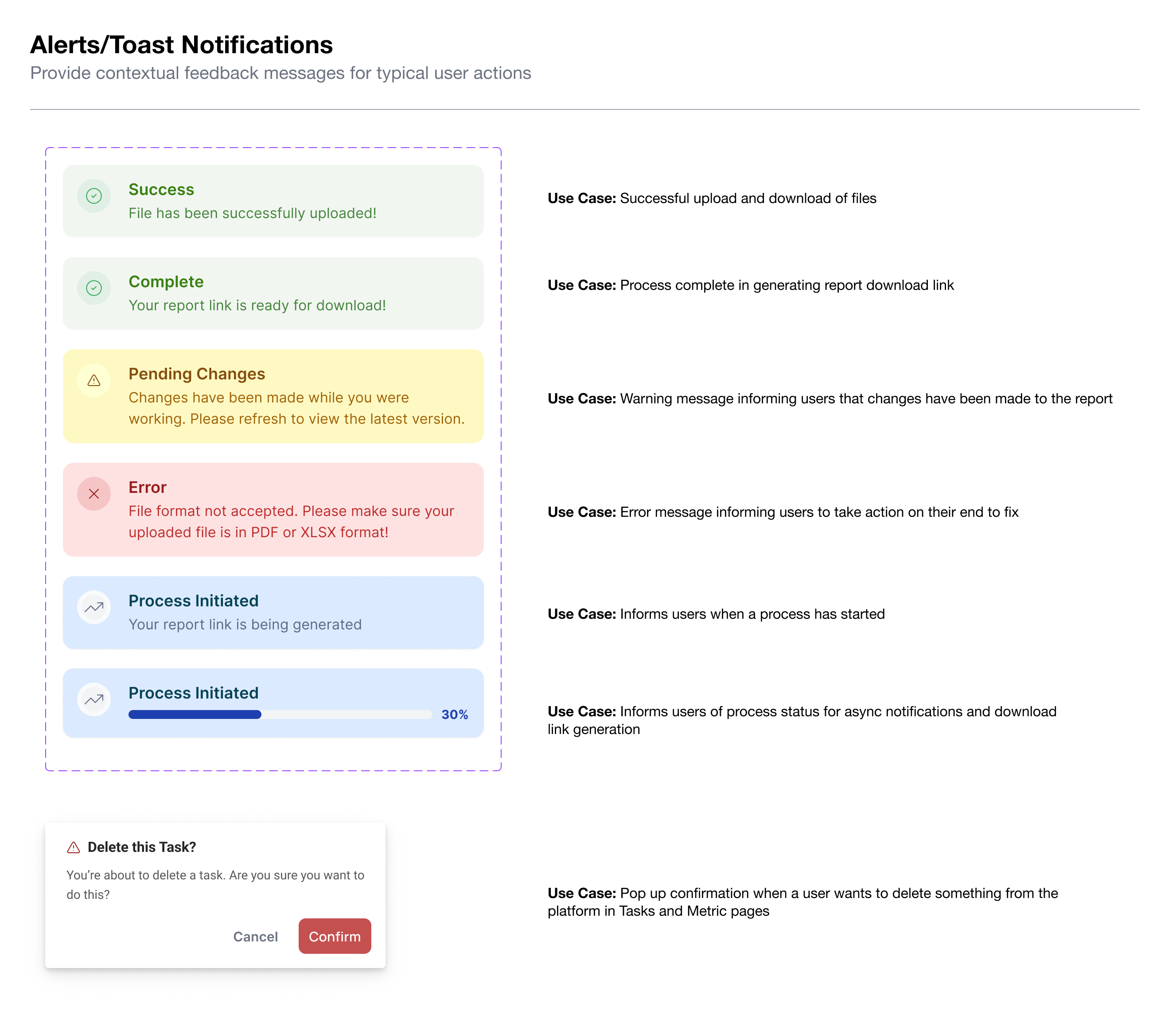Click the 30% progress label
Image resolution: width=1176 pixels, height=1015 pixels.
point(455,714)
